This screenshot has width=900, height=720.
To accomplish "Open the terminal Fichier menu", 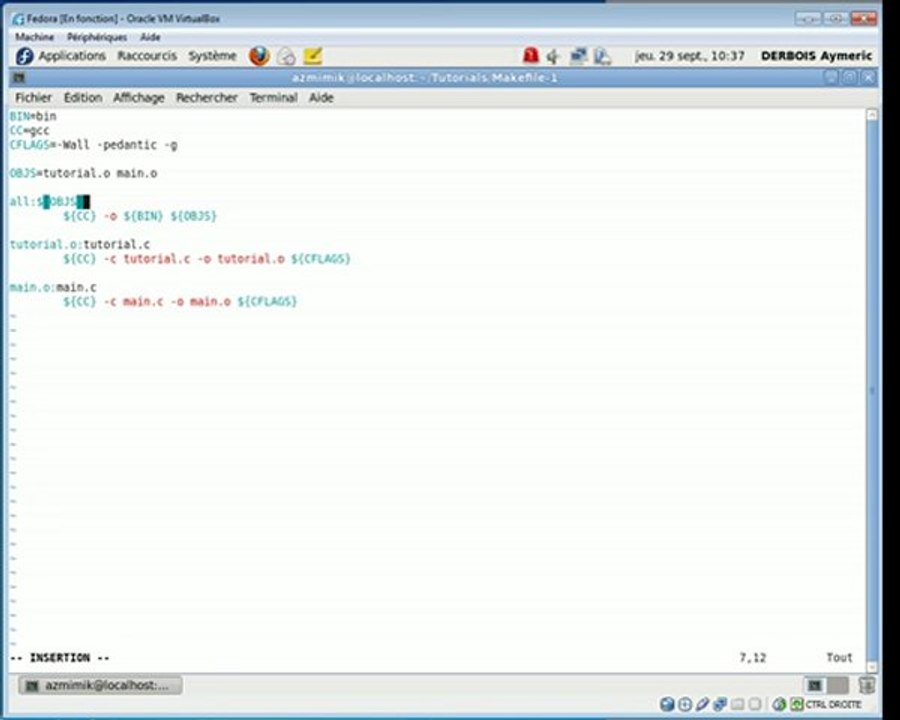I will pos(33,98).
